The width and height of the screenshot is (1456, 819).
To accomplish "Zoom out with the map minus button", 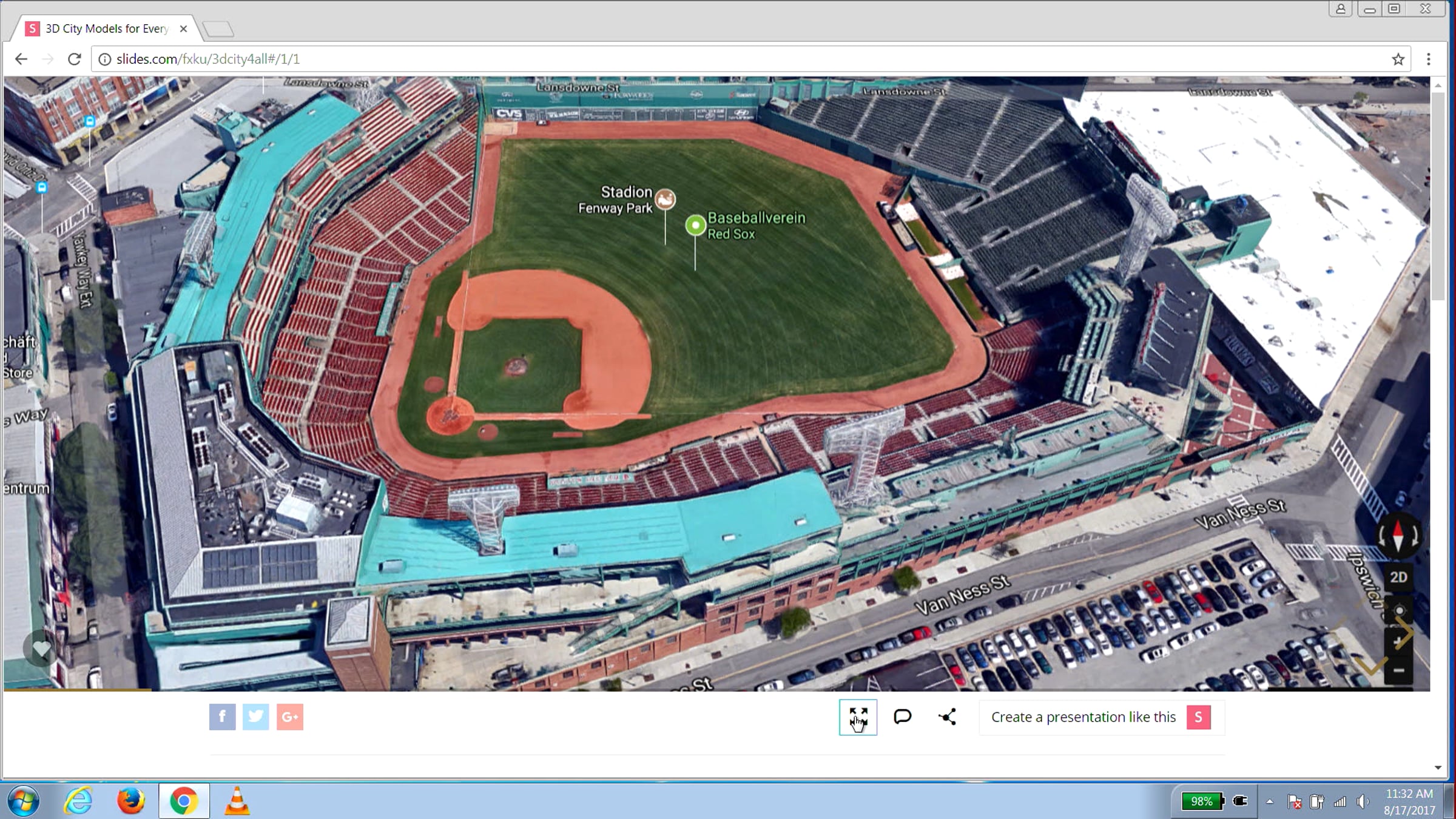I will [1398, 670].
